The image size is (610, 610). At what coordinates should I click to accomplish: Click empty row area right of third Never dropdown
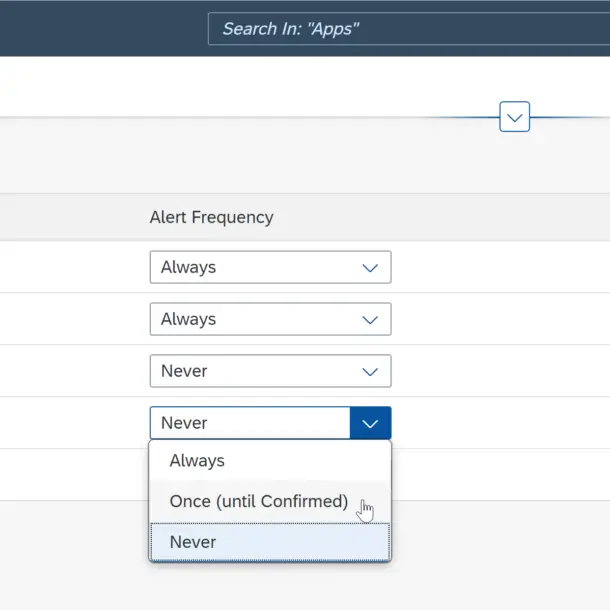click(x=500, y=371)
